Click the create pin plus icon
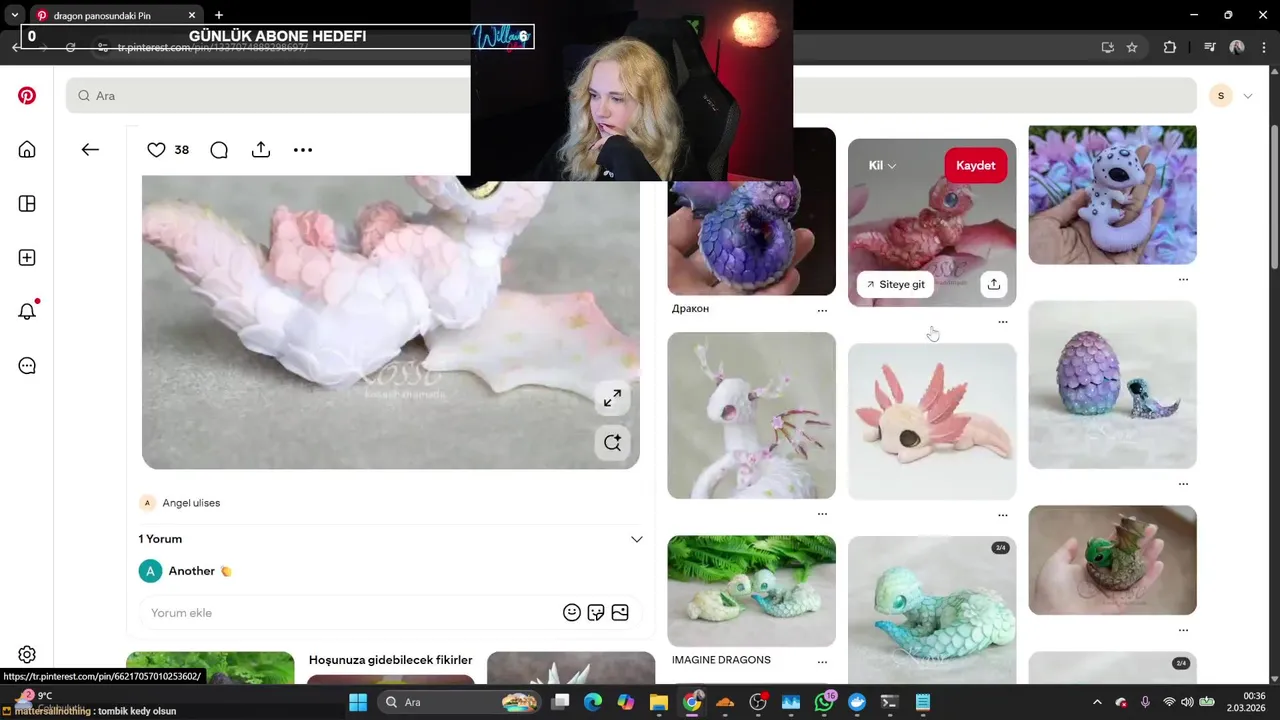 pos(27,258)
